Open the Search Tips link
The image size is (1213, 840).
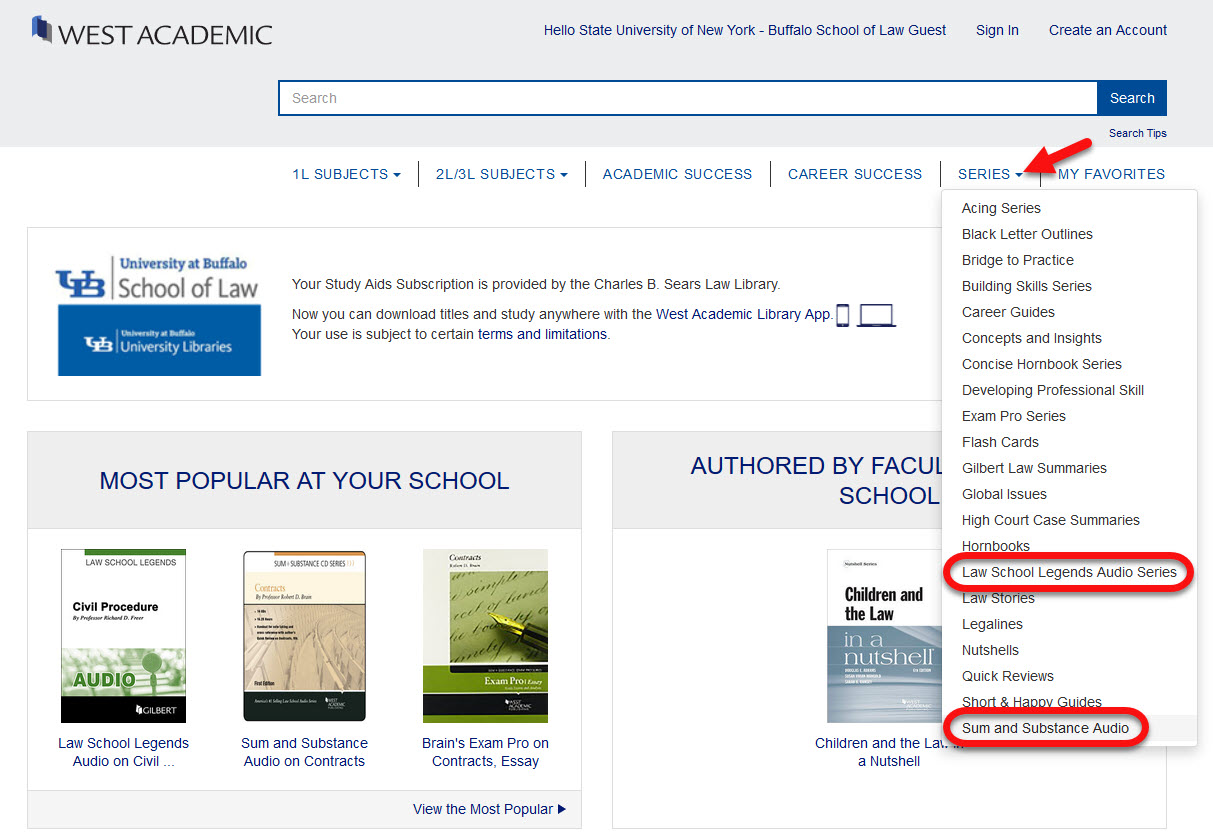tap(1137, 133)
